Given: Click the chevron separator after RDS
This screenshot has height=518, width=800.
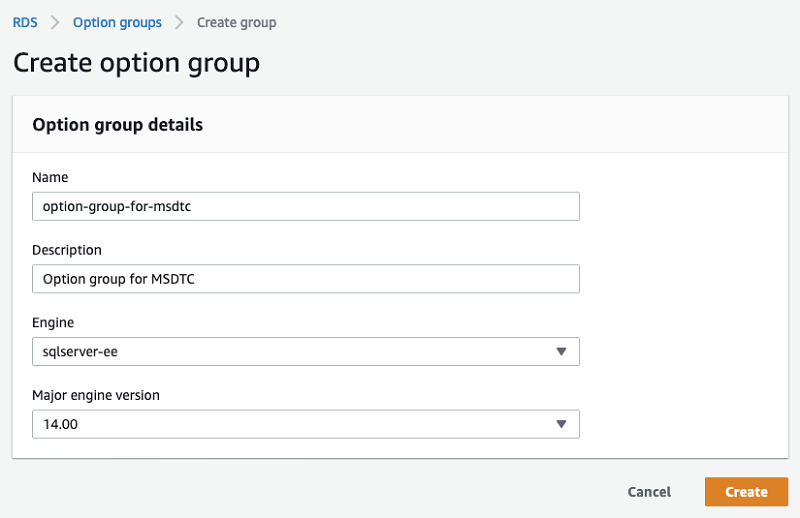Looking at the screenshot, I should (56, 22).
